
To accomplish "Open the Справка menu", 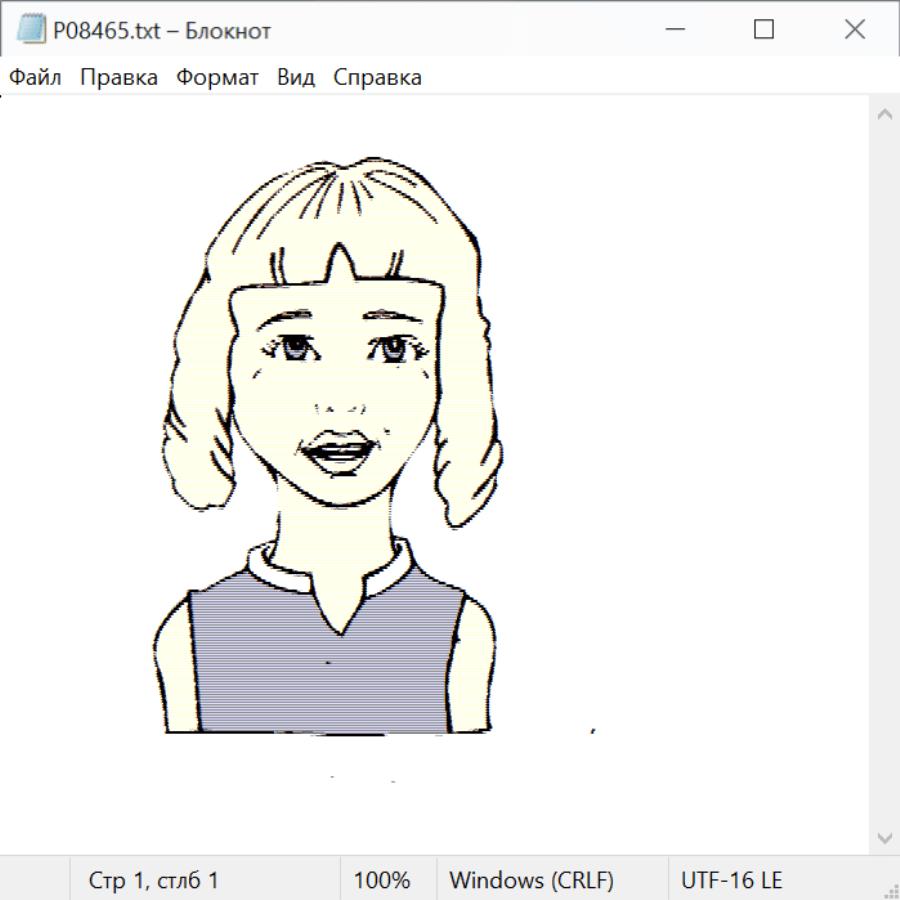I will 377,78.
